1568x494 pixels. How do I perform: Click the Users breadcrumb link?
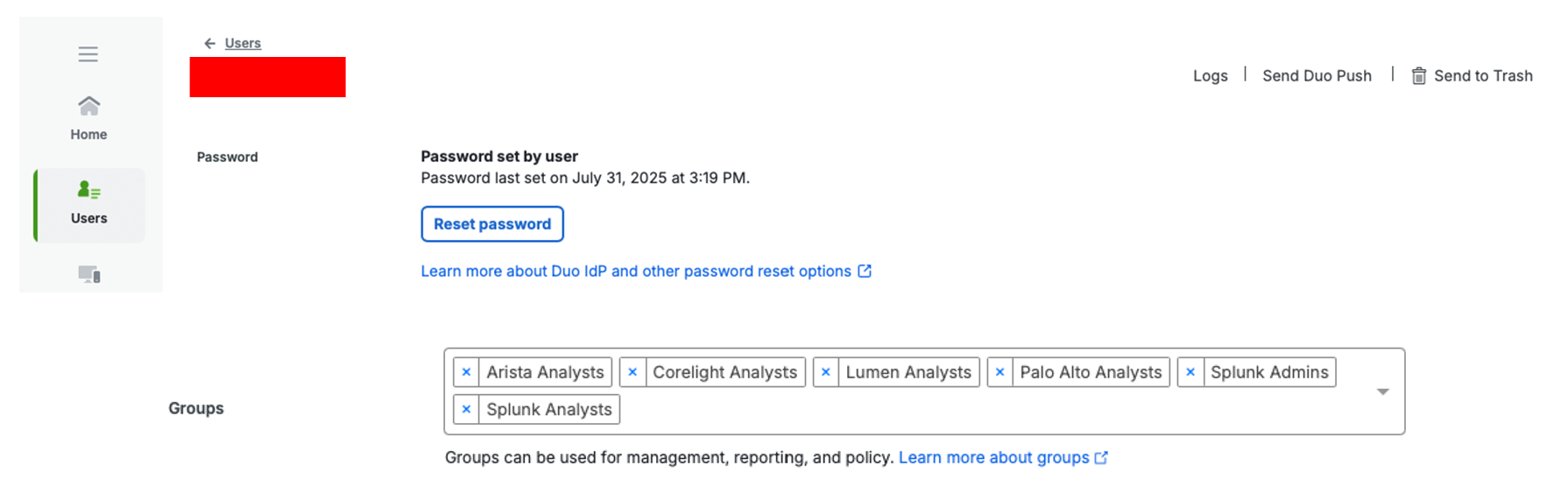243,43
